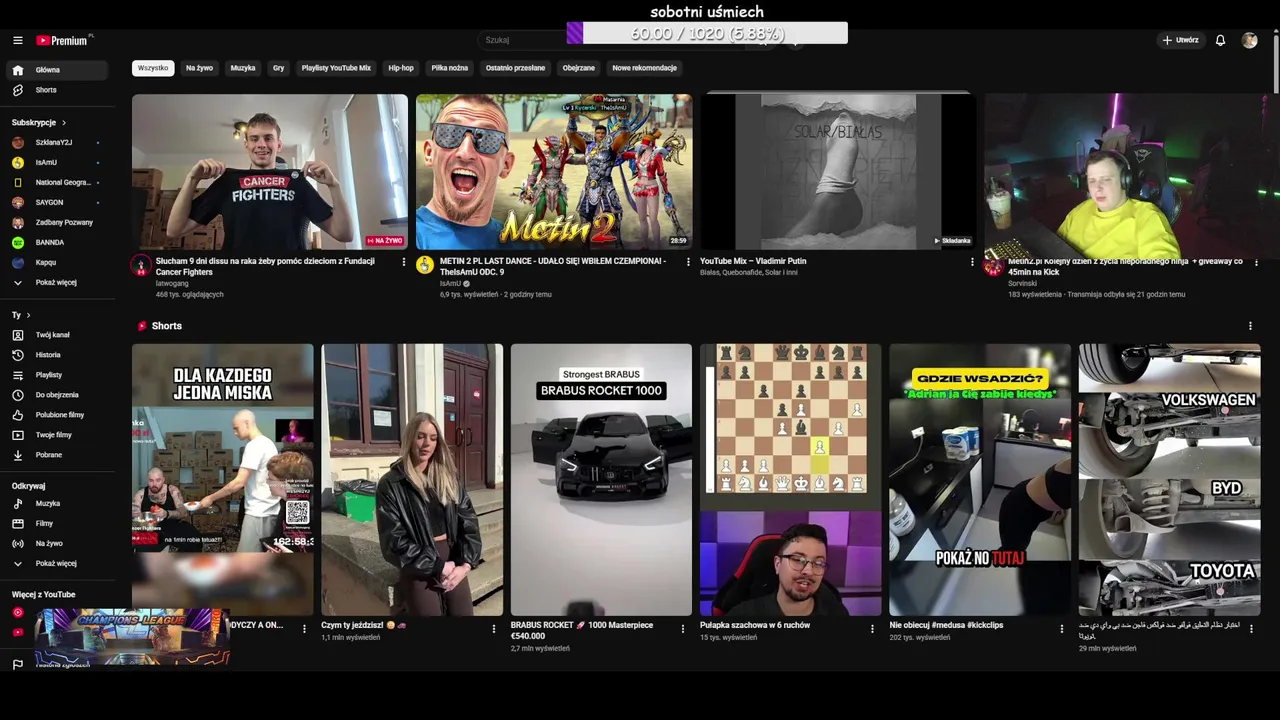Open the Ty section header
1280x720 pixels.
(21, 315)
